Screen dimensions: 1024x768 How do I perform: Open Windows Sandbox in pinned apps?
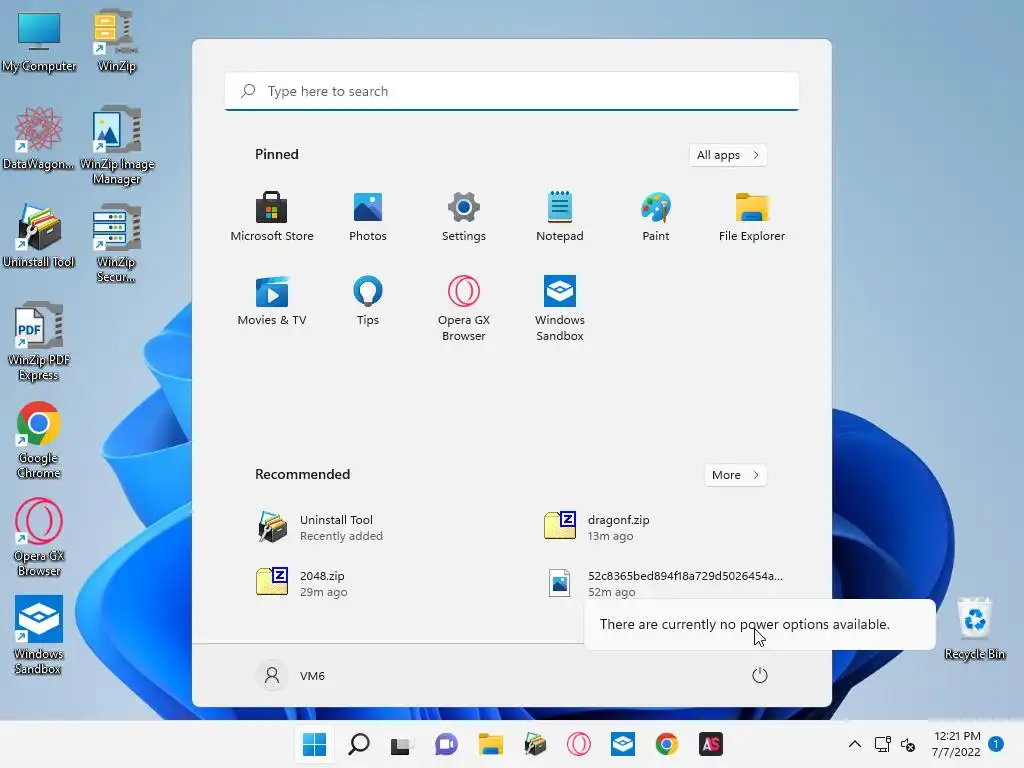560,309
